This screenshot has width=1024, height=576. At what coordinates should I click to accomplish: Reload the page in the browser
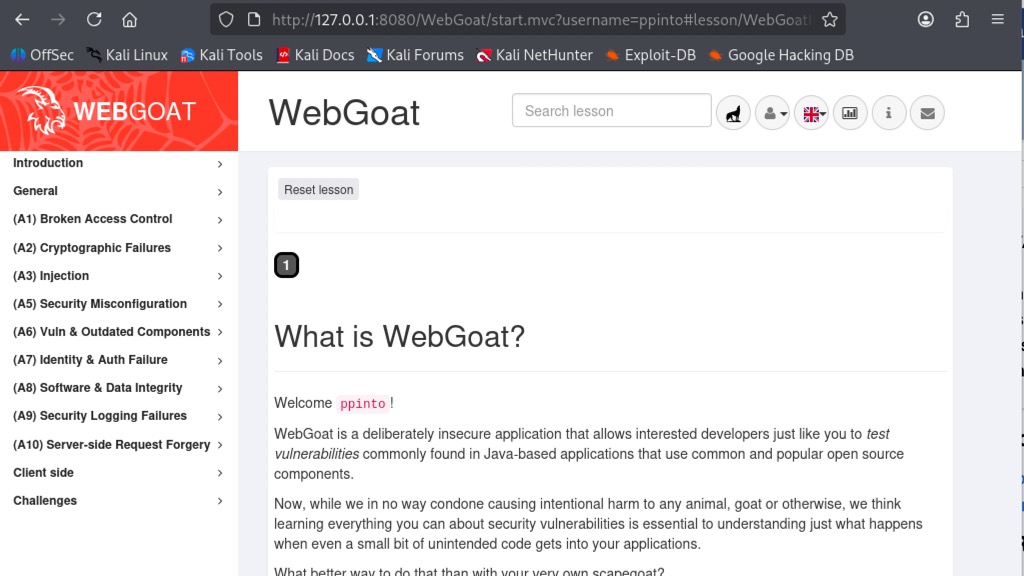click(94, 19)
